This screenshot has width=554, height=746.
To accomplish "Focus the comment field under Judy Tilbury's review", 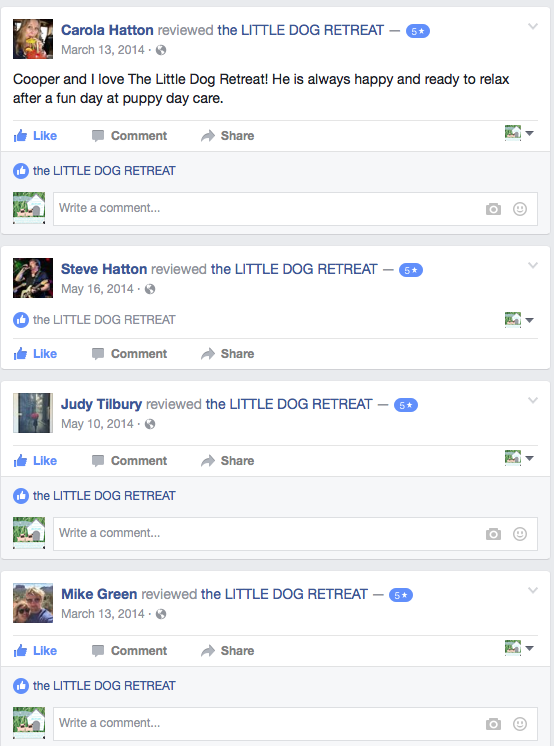I will [x=295, y=534].
